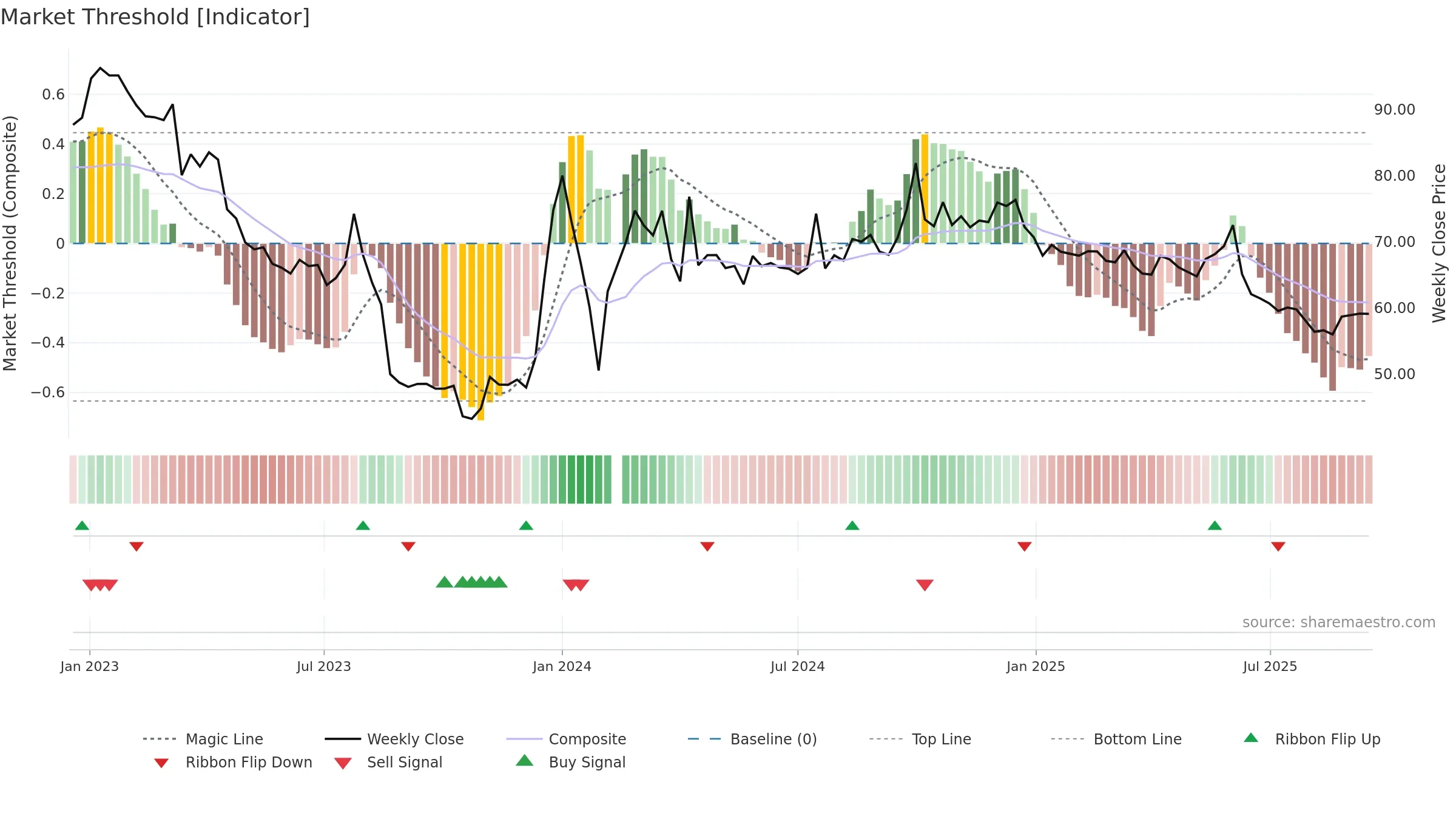Click the 0.6 left axis tick label
The height and width of the screenshot is (819, 1456).
53,95
